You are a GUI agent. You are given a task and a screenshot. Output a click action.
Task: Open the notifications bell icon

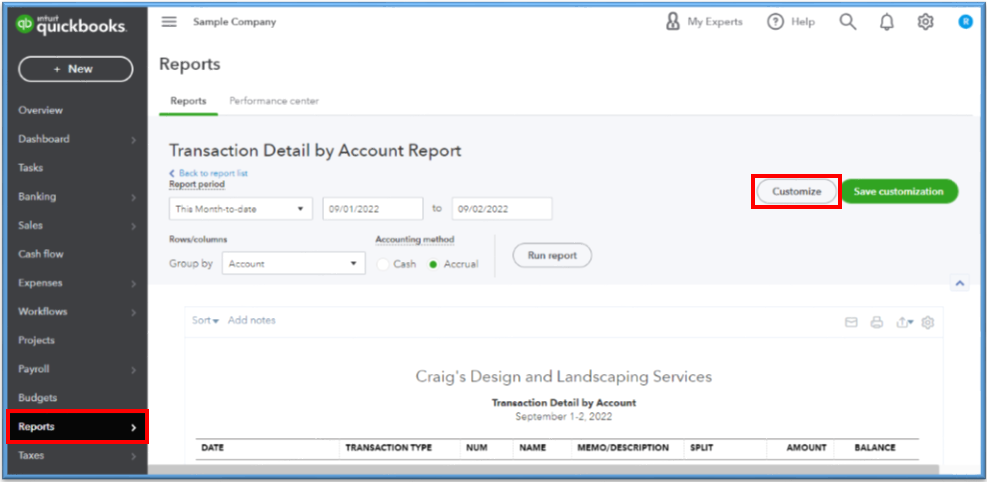tap(886, 22)
